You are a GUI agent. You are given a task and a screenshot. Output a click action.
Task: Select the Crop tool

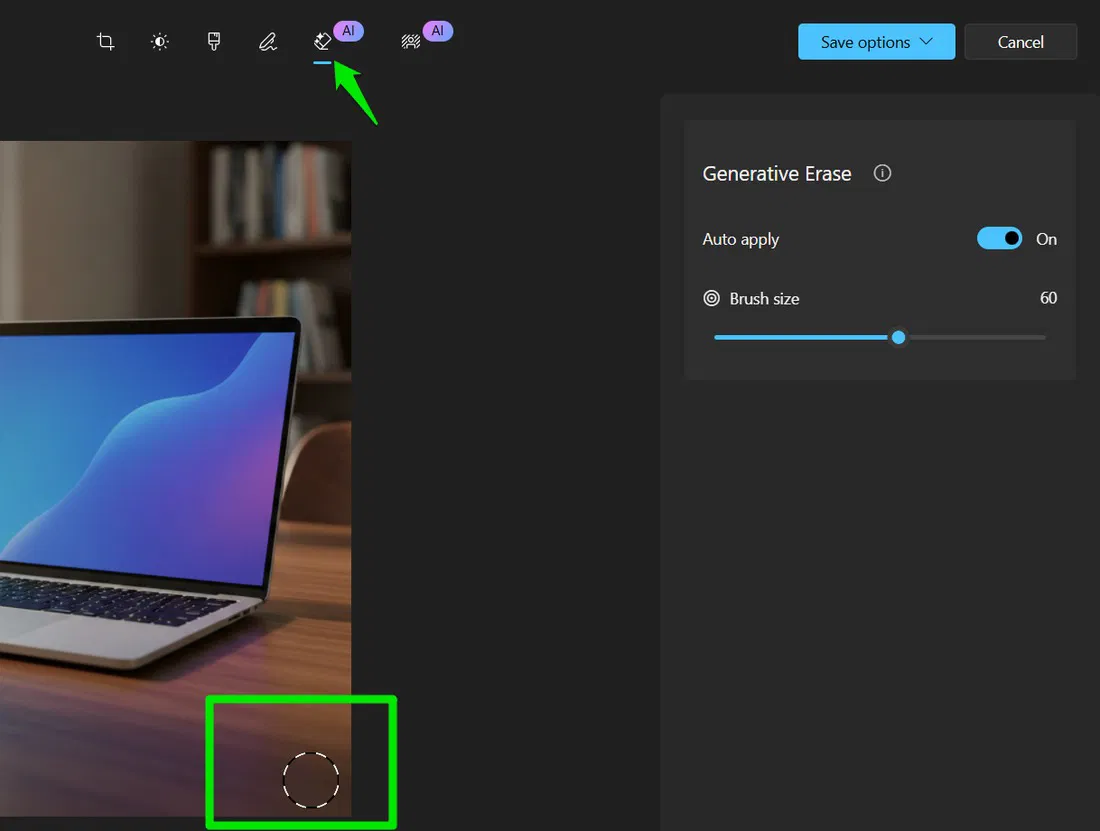point(105,41)
